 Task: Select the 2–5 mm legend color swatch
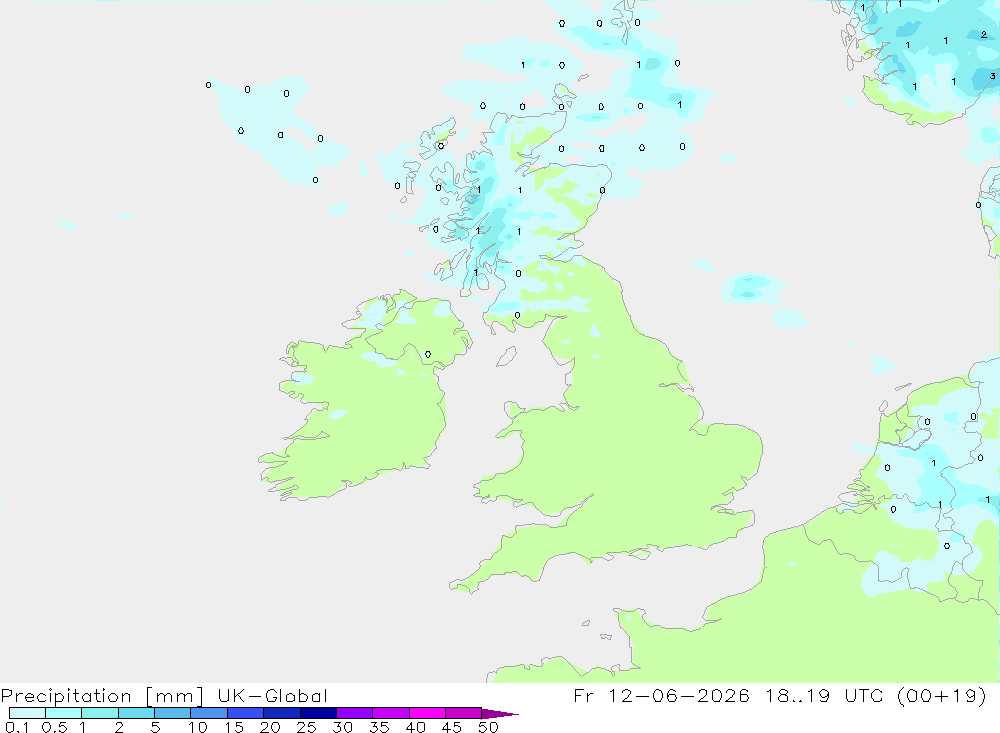136,713
